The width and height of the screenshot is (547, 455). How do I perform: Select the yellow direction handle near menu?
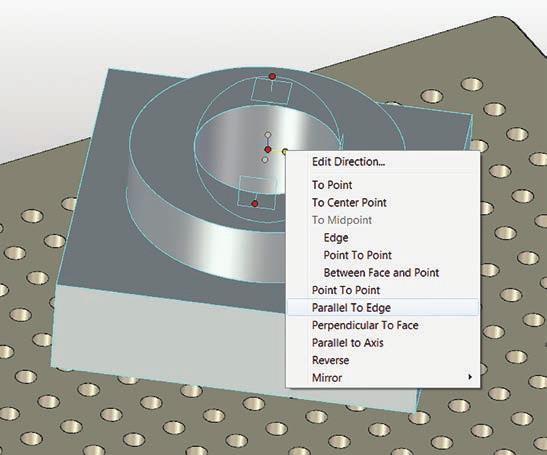coord(285,151)
